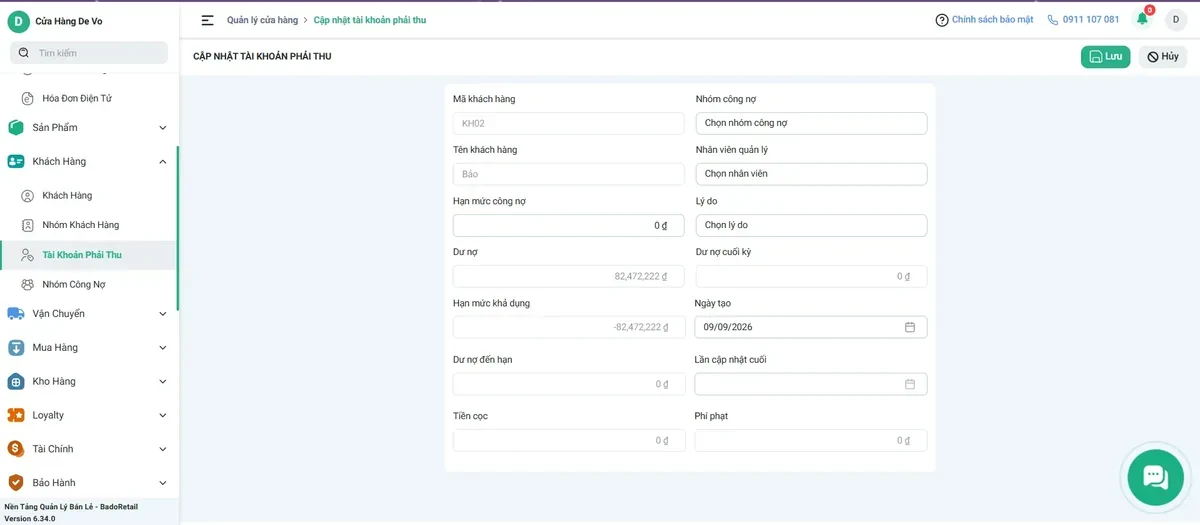This screenshot has height=525, width=1200.
Task: Open the live chat bubble
Action: point(1155,477)
